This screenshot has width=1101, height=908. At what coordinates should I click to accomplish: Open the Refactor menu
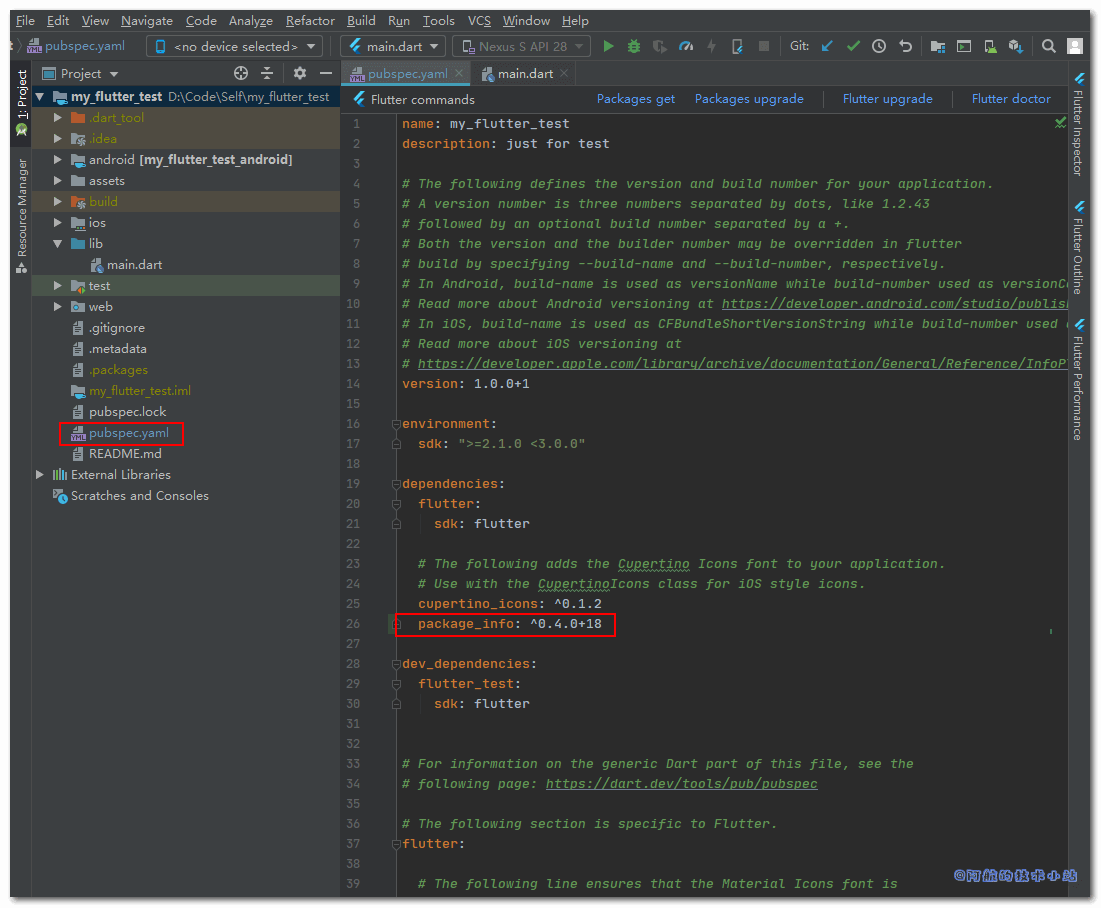click(310, 20)
